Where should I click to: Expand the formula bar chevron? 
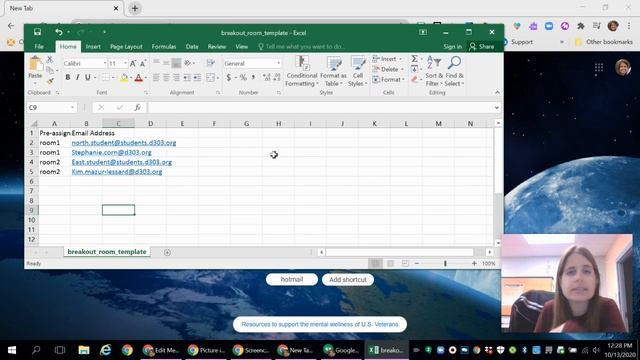click(x=496, y=107)
